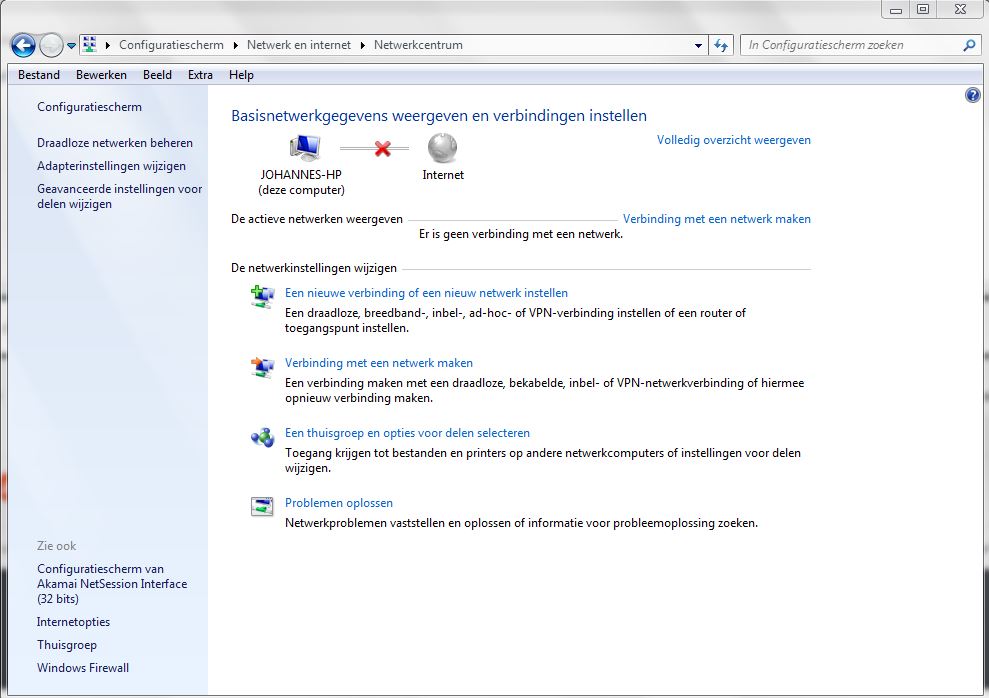Click the red X broken connection icon
The image size is (989, 698).
383,149
